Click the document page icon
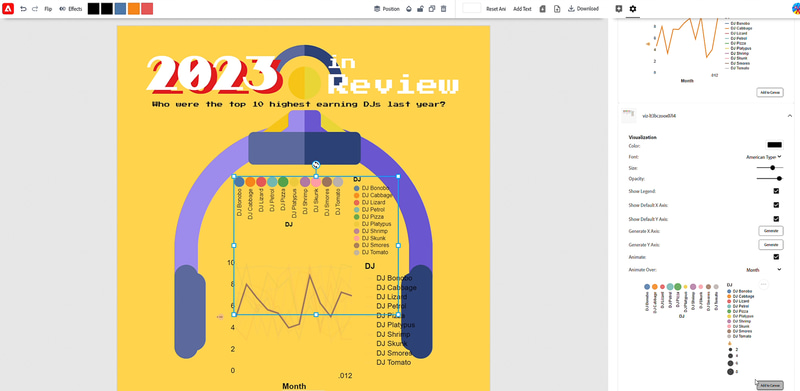 [x=542, y=9]
